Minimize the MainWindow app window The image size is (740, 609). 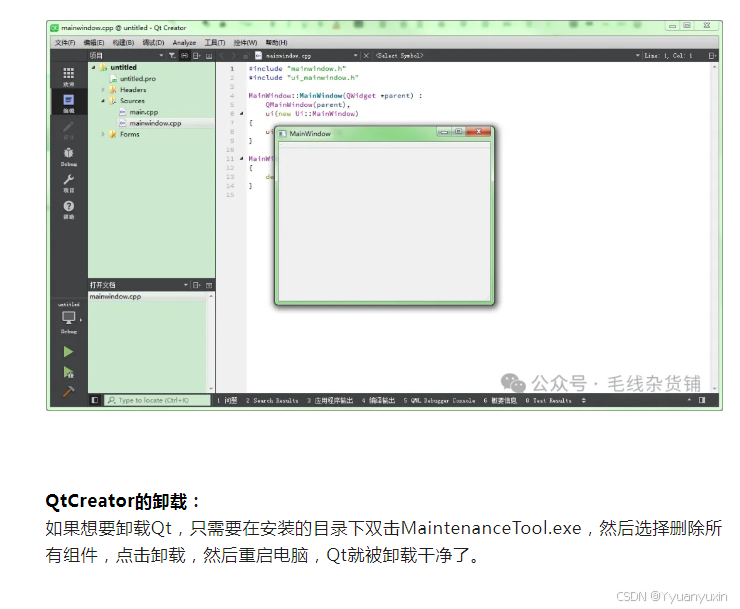click(444, 132)
